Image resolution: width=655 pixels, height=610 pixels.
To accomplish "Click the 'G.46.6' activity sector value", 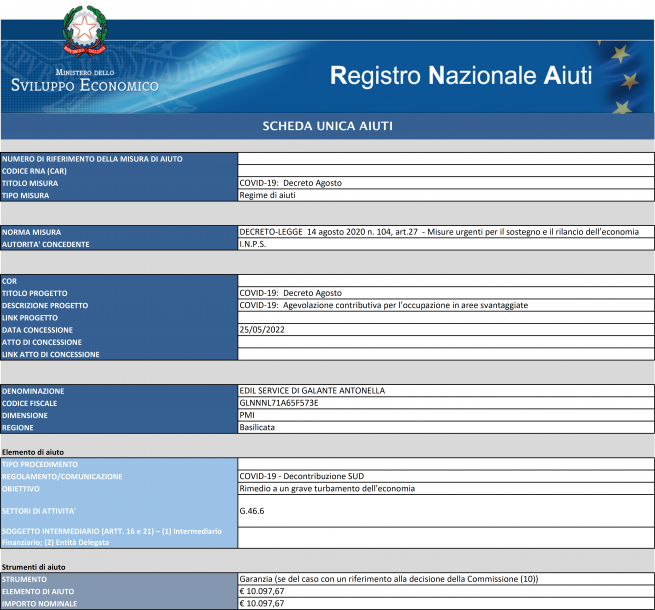I will click(252, 511).
